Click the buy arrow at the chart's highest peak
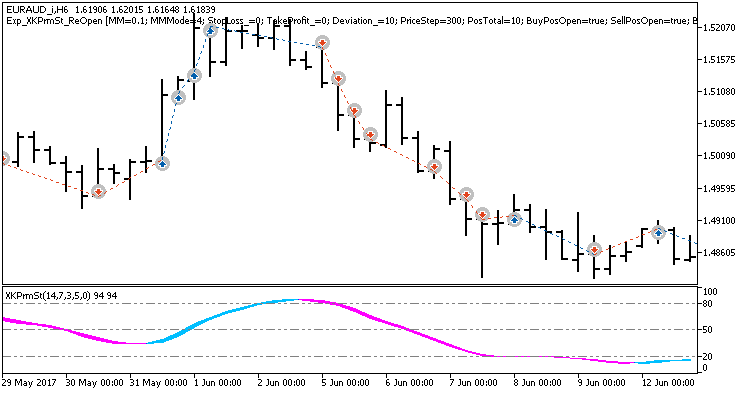 210,31
